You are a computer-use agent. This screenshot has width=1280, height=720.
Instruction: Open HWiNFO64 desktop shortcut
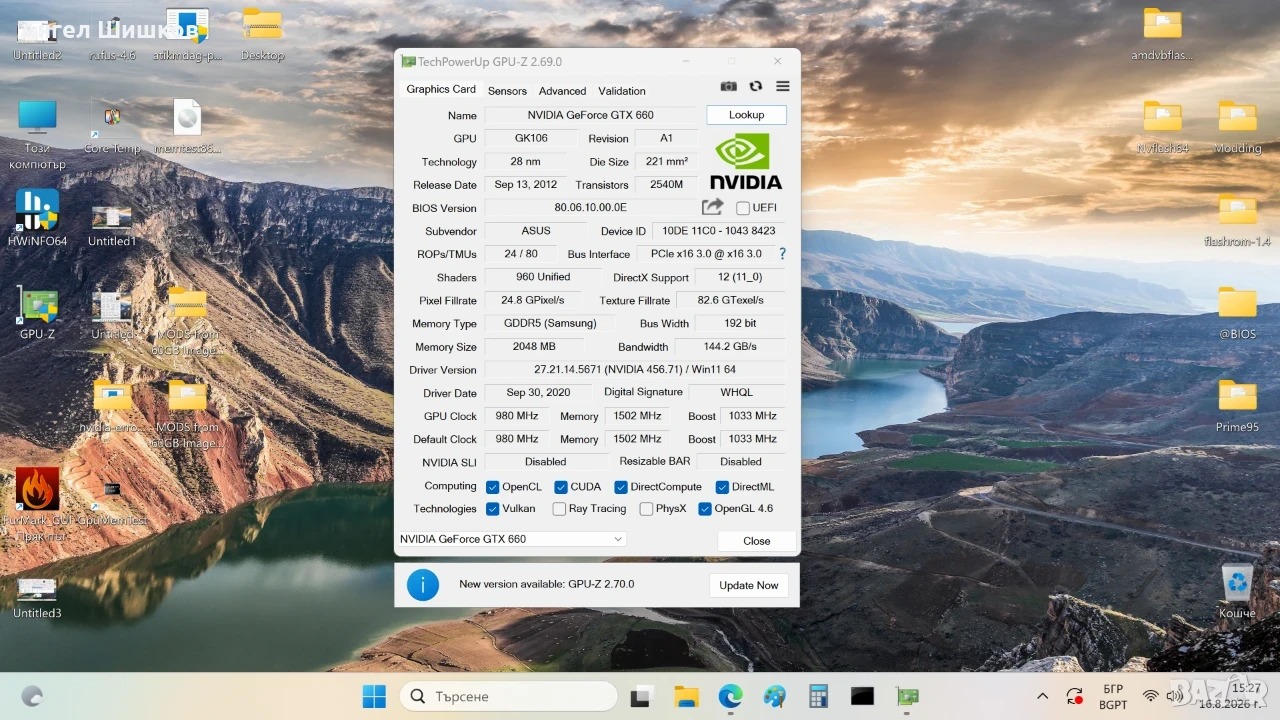pyautogui.click(x=37, y=217)
